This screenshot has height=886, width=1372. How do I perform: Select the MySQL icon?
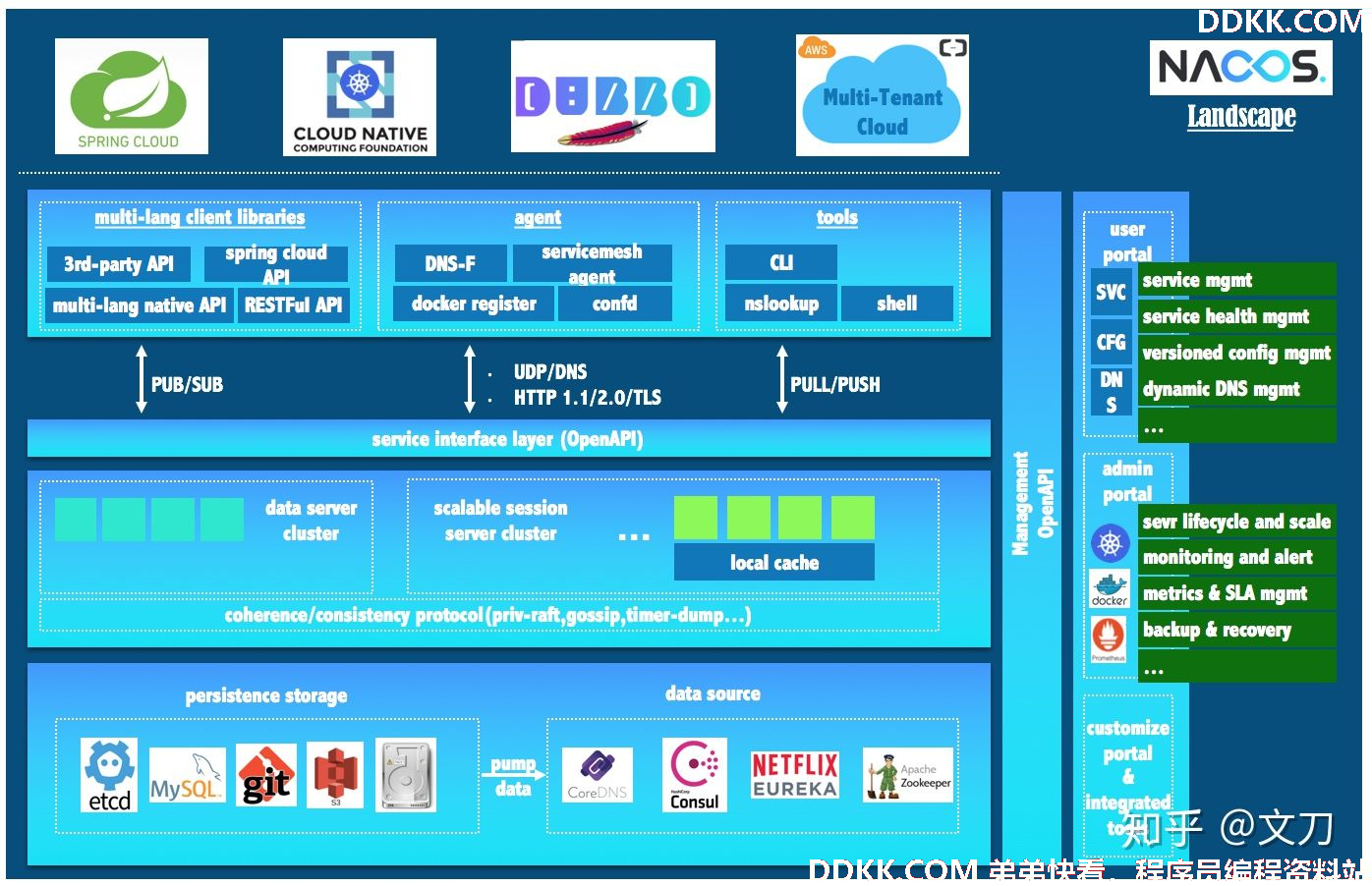(187, 776)
